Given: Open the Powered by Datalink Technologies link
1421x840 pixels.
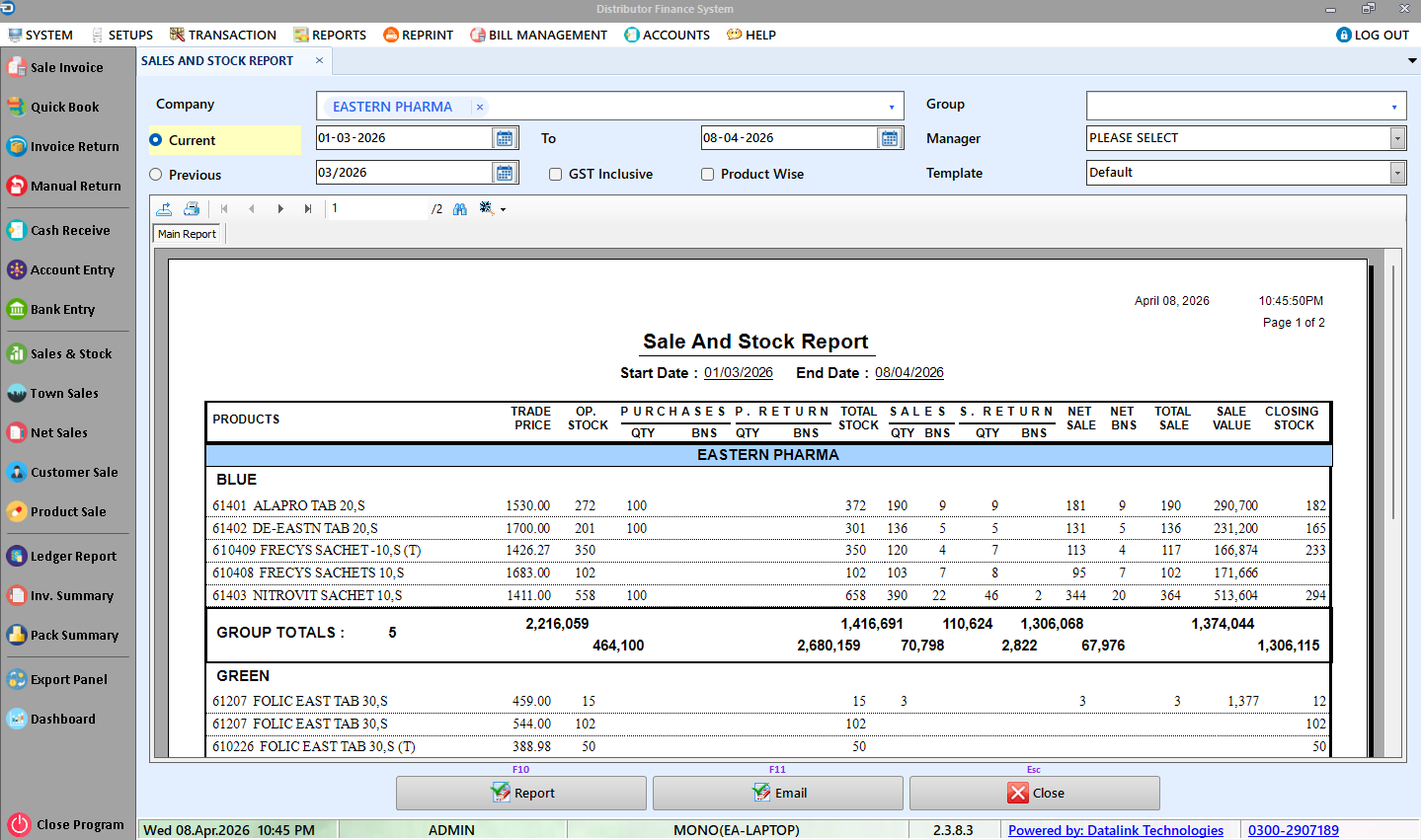Looking at the screenshot, I should point(1116,830).
